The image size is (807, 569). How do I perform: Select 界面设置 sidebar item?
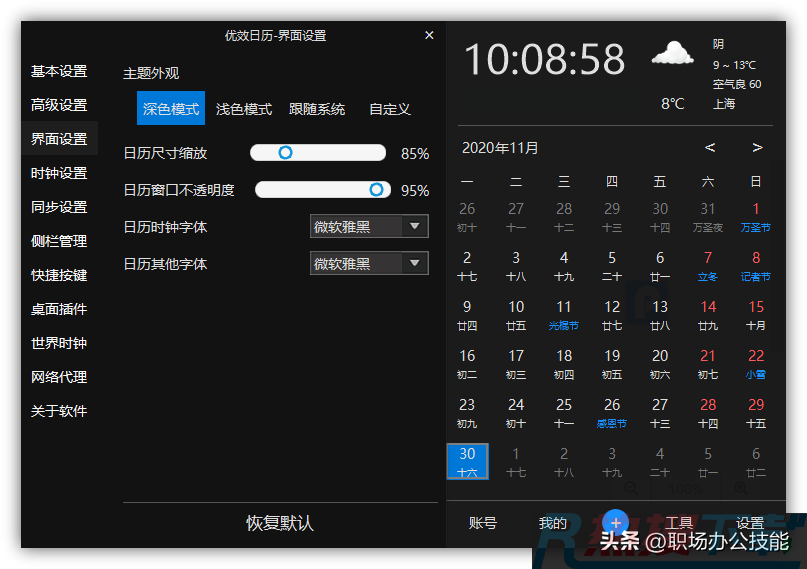[x=59, y=139]
